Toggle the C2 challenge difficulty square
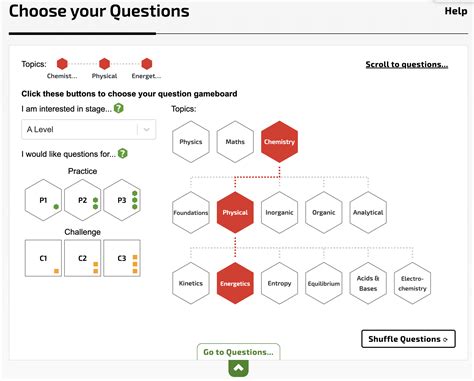 coord(83,258)
